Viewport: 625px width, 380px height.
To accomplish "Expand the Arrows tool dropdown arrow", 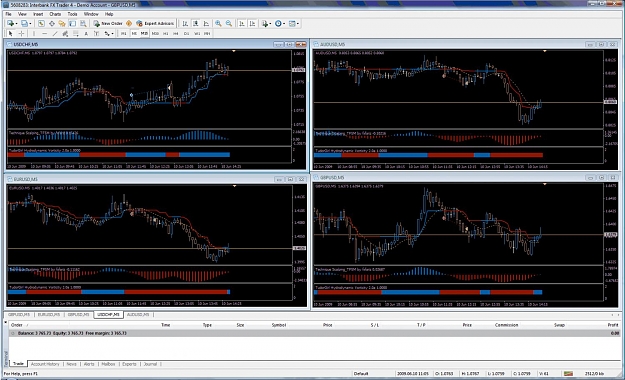I will click(x=112, y=33).
